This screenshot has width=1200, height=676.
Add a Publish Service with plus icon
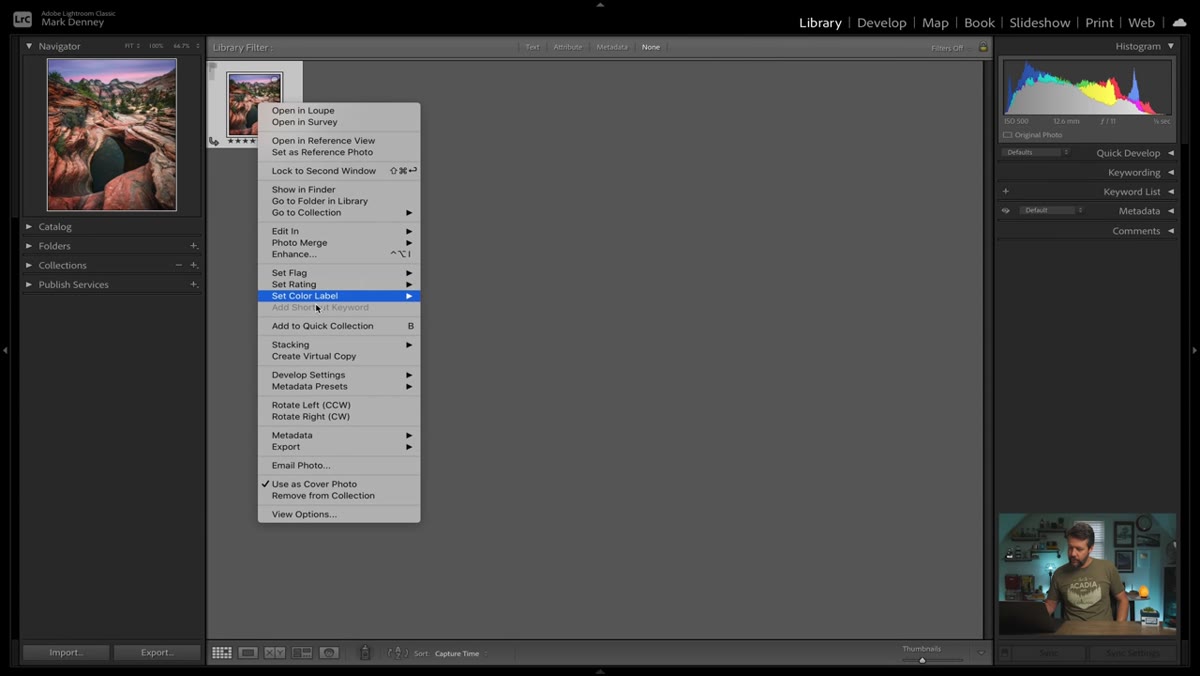tap(194, 284)
